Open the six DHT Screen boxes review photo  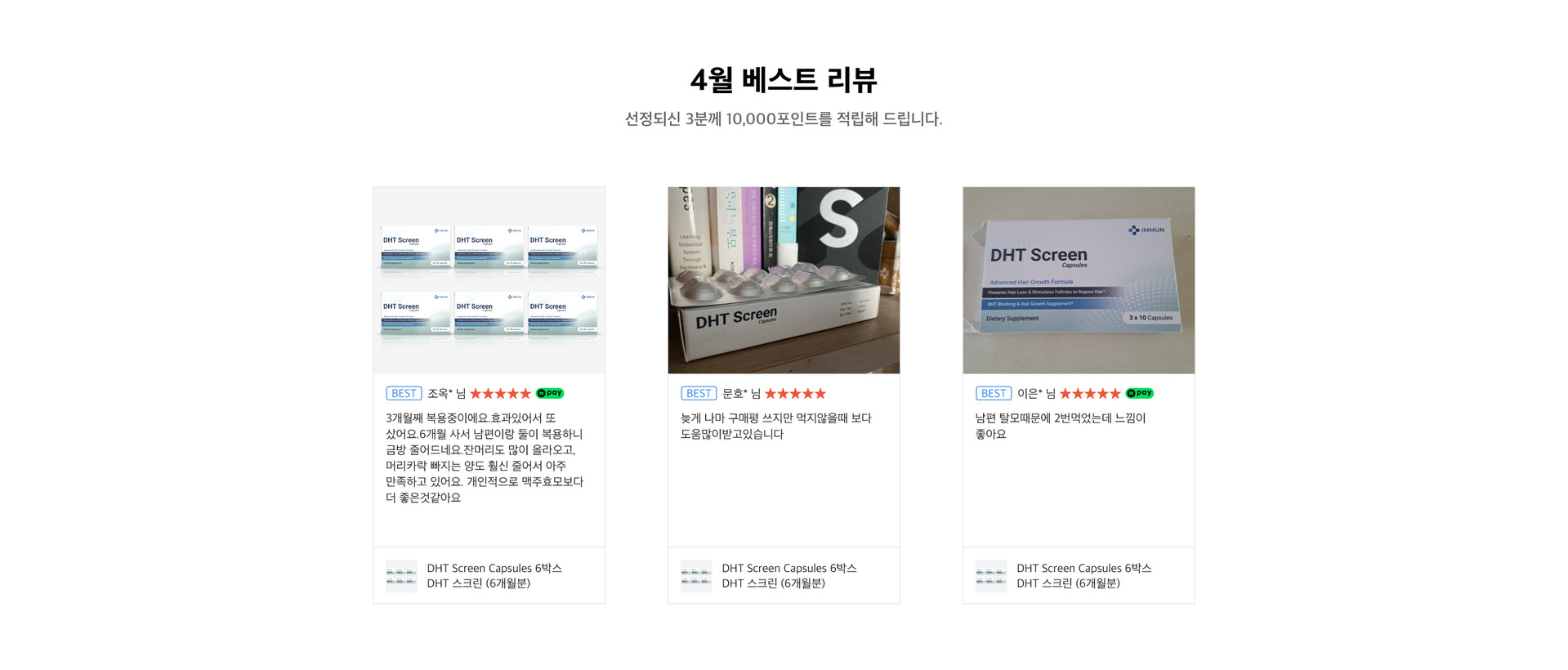(489, 280)
